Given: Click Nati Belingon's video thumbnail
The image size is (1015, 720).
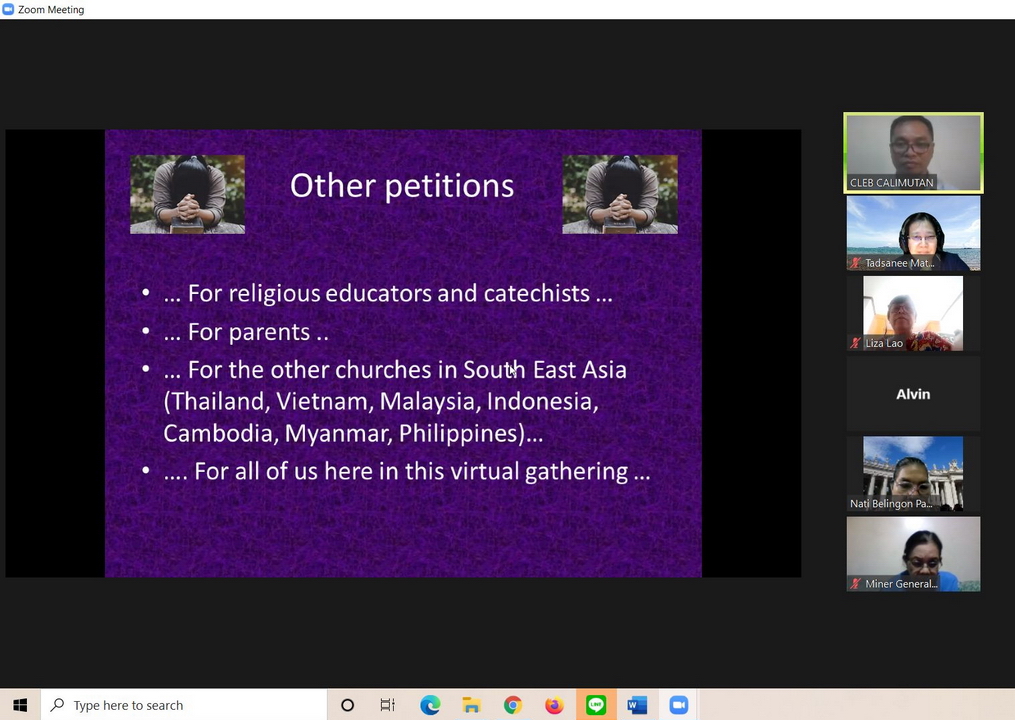Looking at the screenshot, I should [x=913, y=474].
